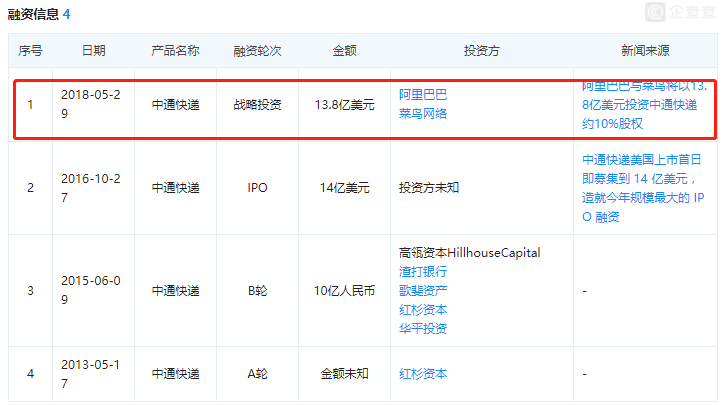Click the 企查查 watermark logo icon
The width and height of the screenshot is (725, 405).
[x=655, y=12]
